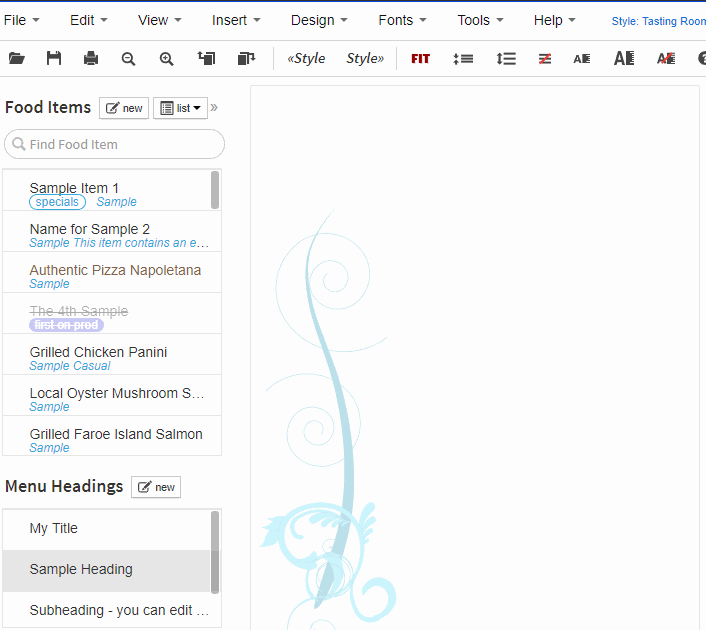Image resolution: width=706 pixels, height=630 pixels.
Task: Click the save disk icon
Action: (54, 58)
